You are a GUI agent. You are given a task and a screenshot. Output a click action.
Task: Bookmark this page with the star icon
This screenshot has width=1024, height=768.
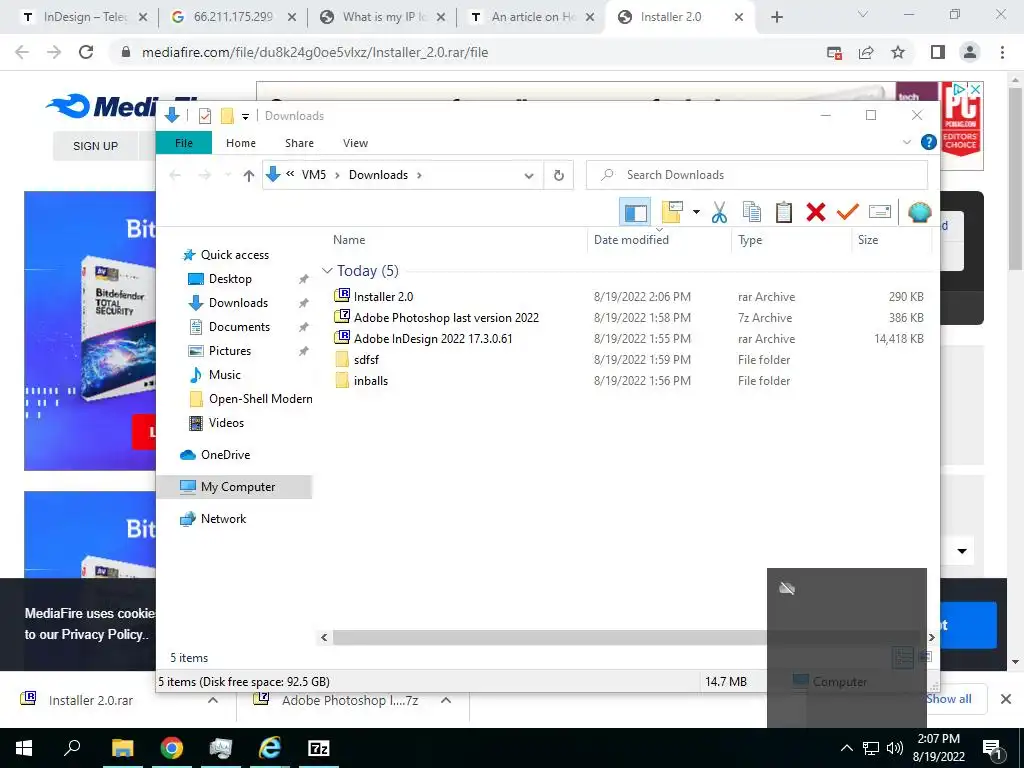(898, 52)
